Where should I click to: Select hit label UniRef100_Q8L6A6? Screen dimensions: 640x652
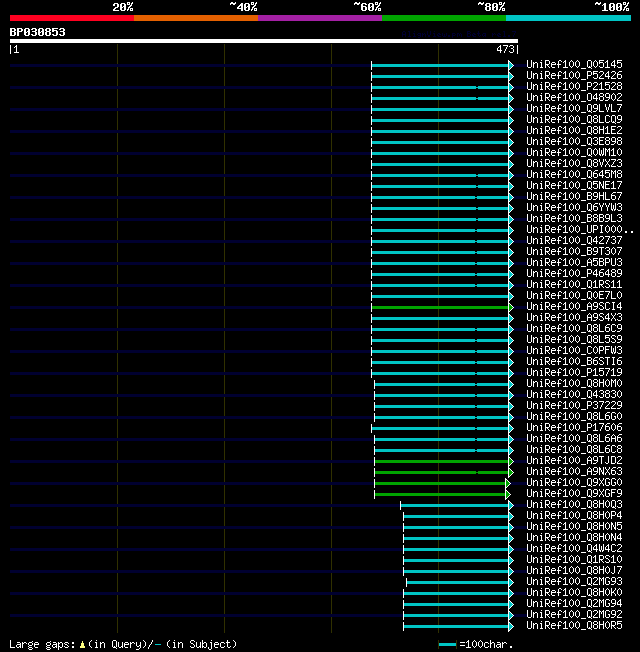pos(574,439)
